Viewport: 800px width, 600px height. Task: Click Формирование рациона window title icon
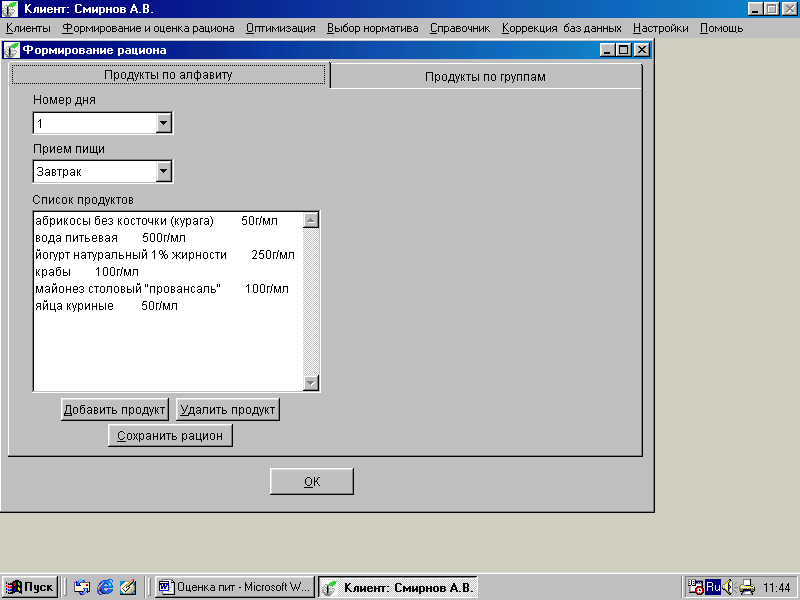point(11,50)
